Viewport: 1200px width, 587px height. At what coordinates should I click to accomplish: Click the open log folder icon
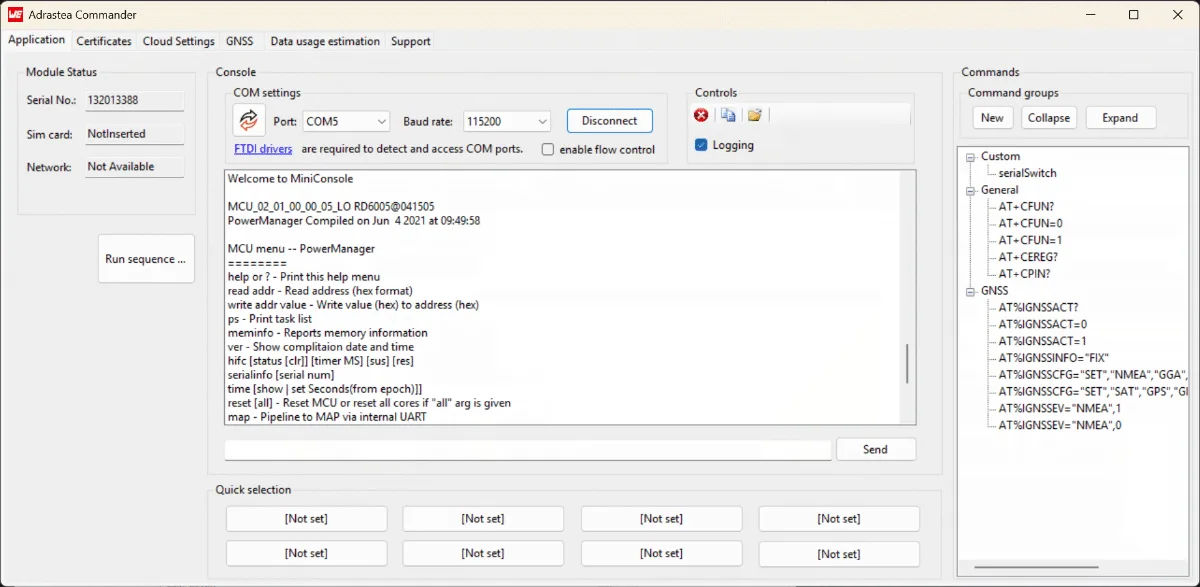tap(755, 115)
